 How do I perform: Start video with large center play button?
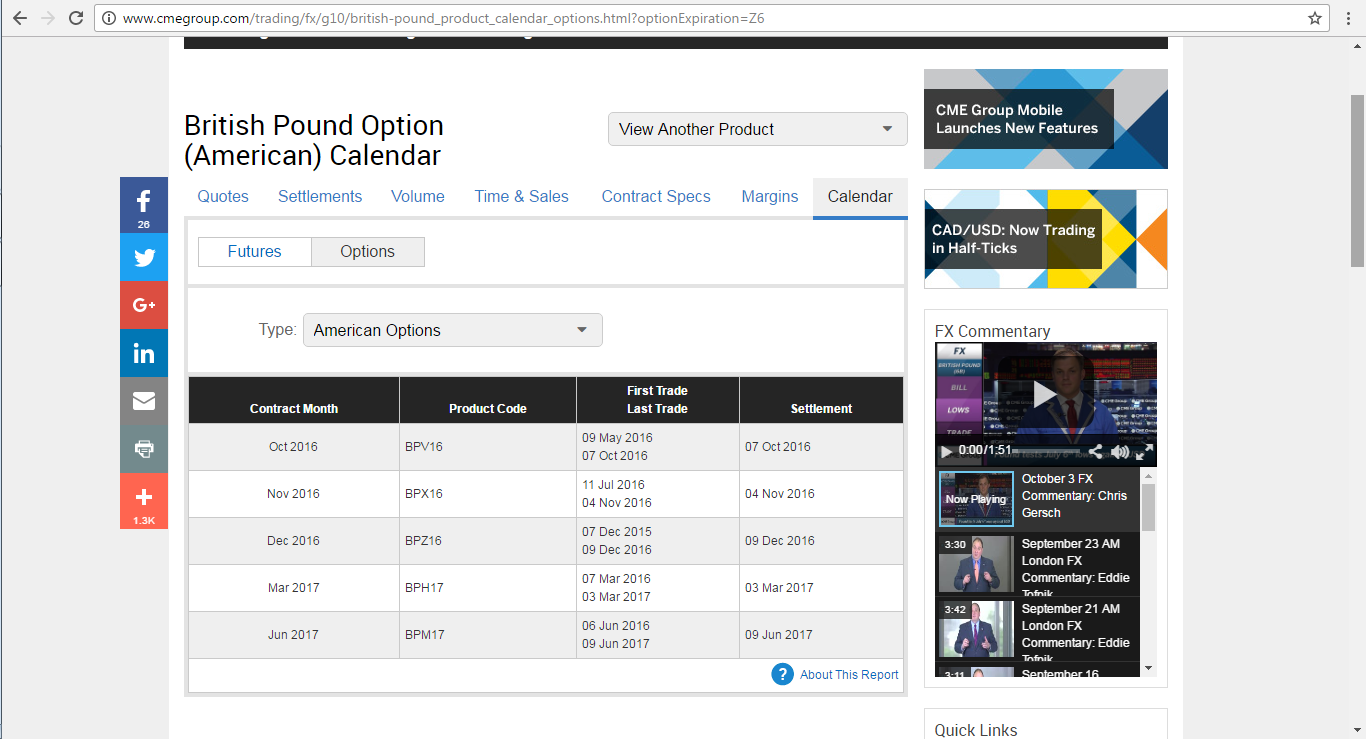[x=1045, y=394]
